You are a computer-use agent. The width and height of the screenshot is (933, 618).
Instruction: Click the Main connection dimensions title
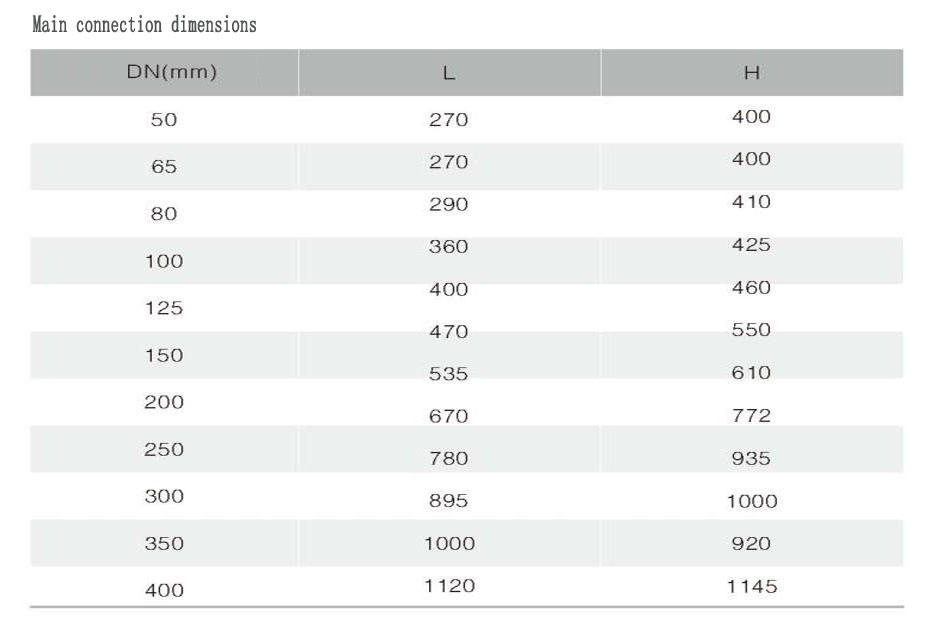[x=144, y=24]
